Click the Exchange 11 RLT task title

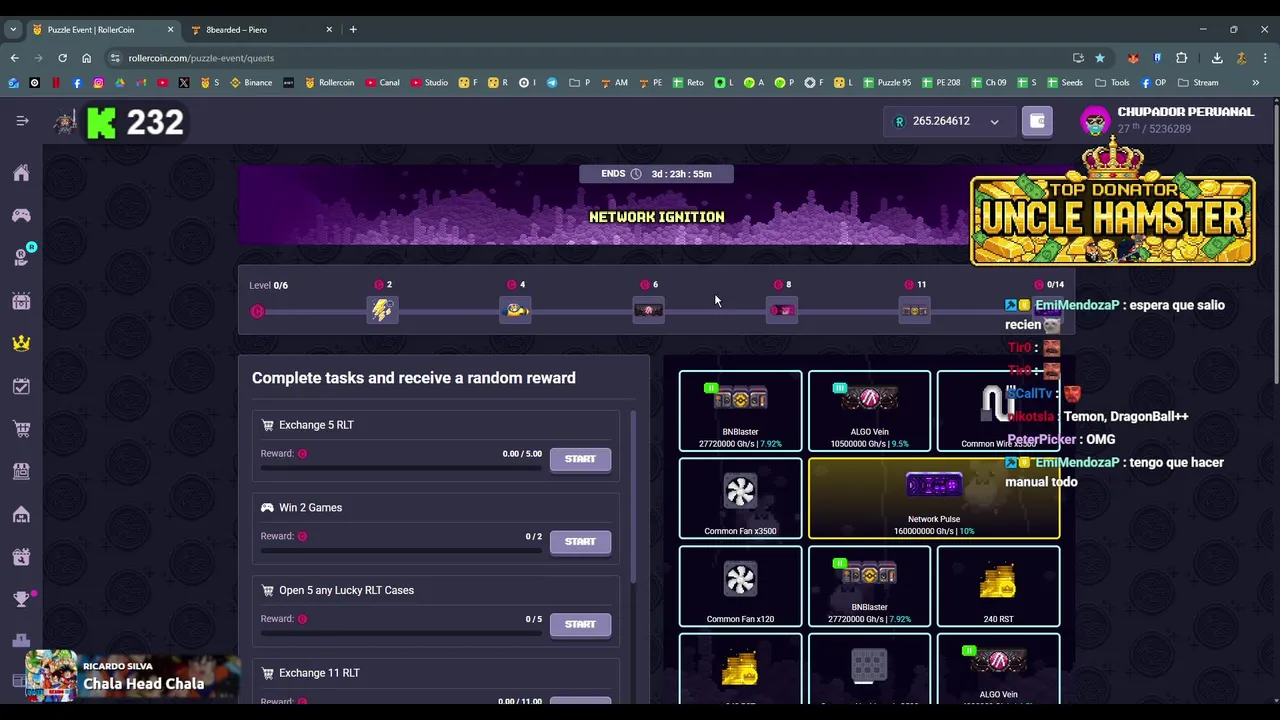coord(319,673)
